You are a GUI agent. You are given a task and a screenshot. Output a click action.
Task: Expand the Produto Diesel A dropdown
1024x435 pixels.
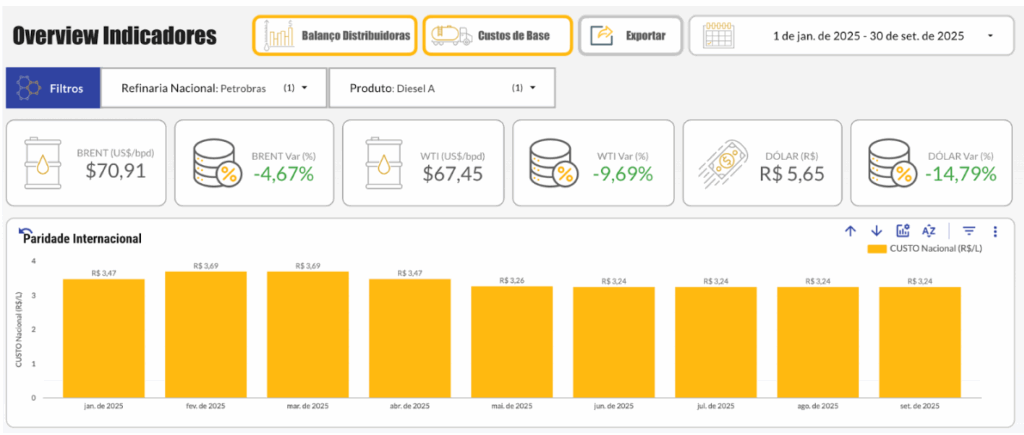coord(533,88)
